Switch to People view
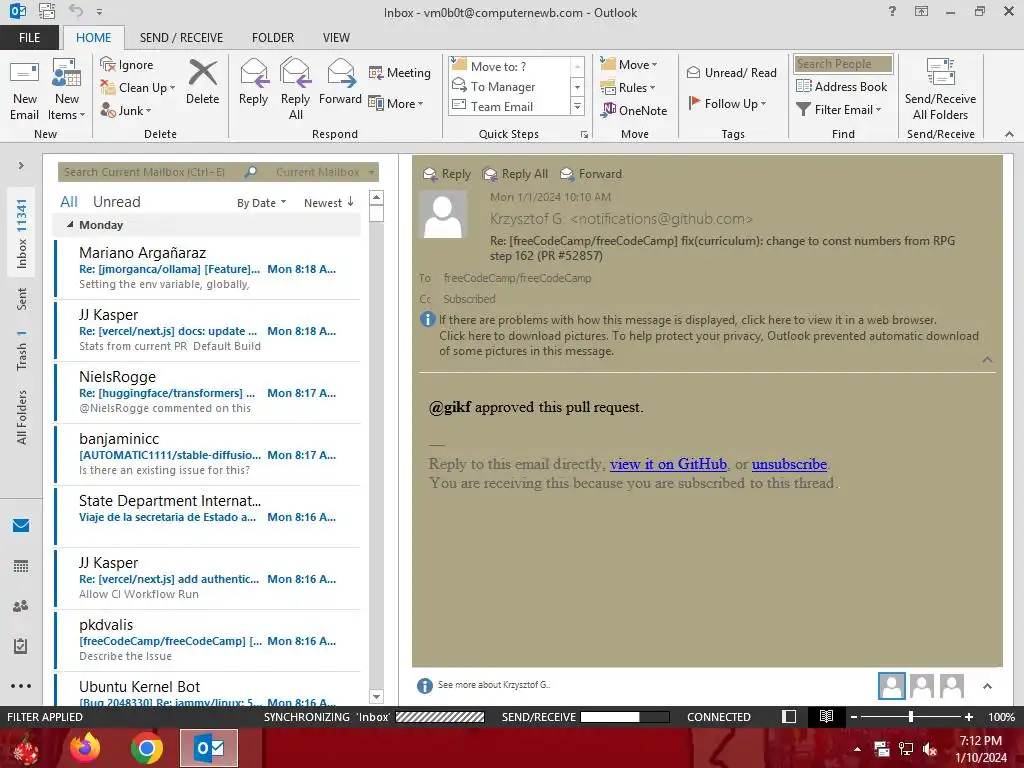This screenshot has width=1024, height=768. (x=21, y=606)
